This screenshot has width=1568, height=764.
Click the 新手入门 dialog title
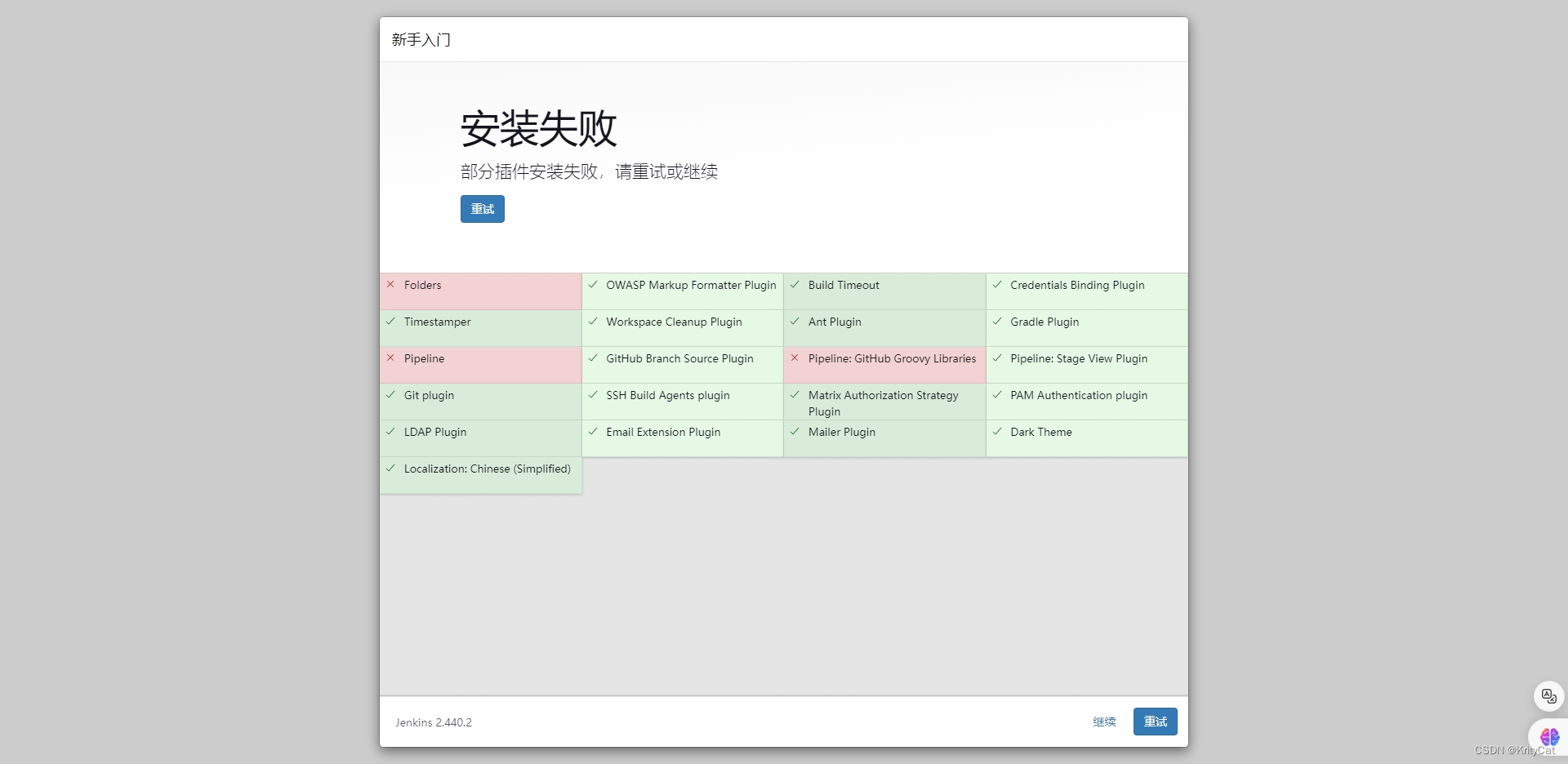tap(421, 39)
